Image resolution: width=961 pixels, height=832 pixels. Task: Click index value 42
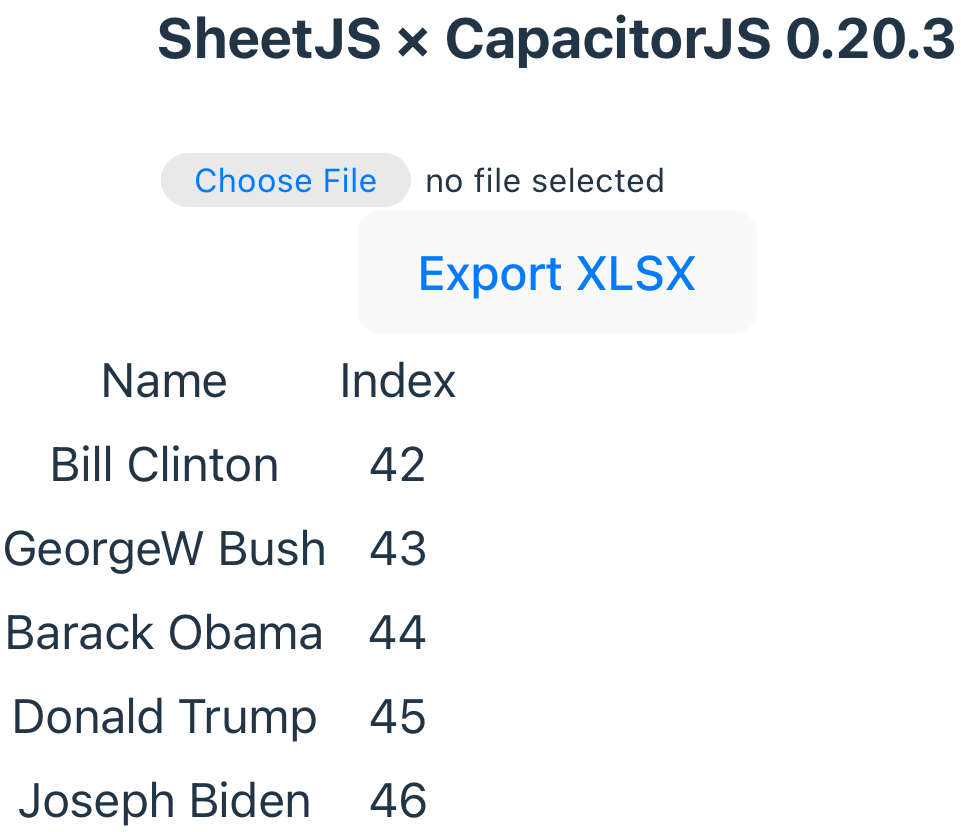[397, 466]
